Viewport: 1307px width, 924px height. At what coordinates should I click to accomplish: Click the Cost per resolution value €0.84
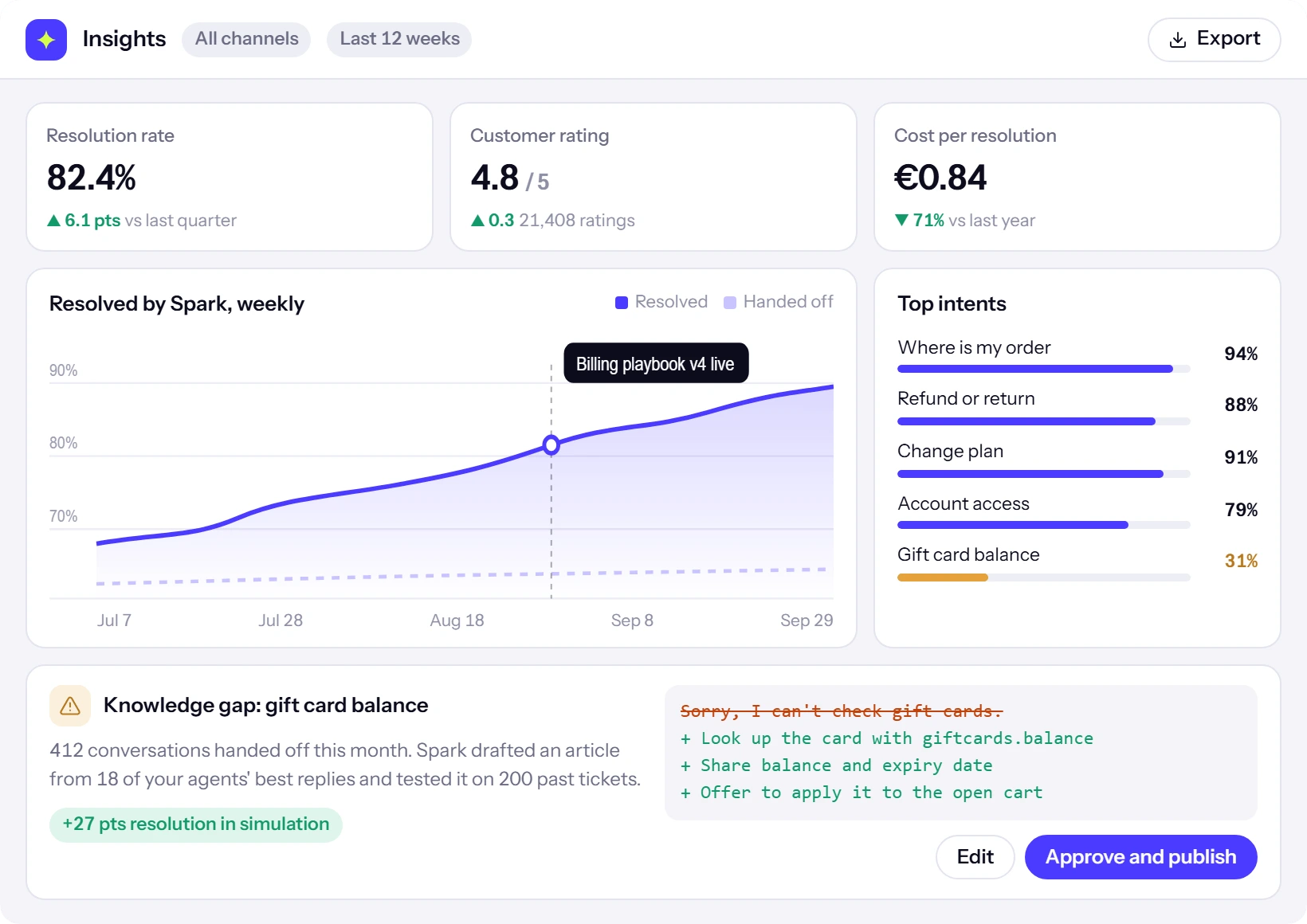(x=940, y=178)
